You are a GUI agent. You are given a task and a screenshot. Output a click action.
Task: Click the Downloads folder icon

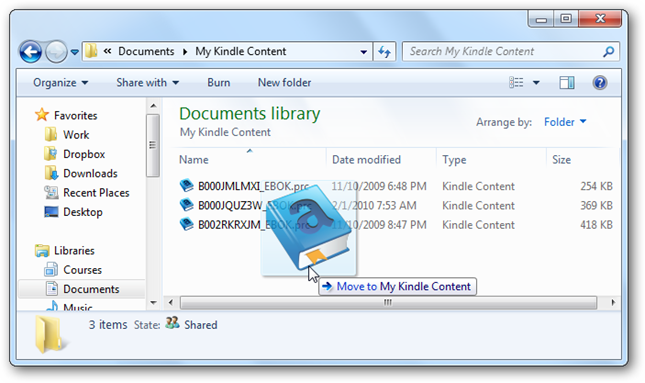pyautogui.click(x=51, y=173)
